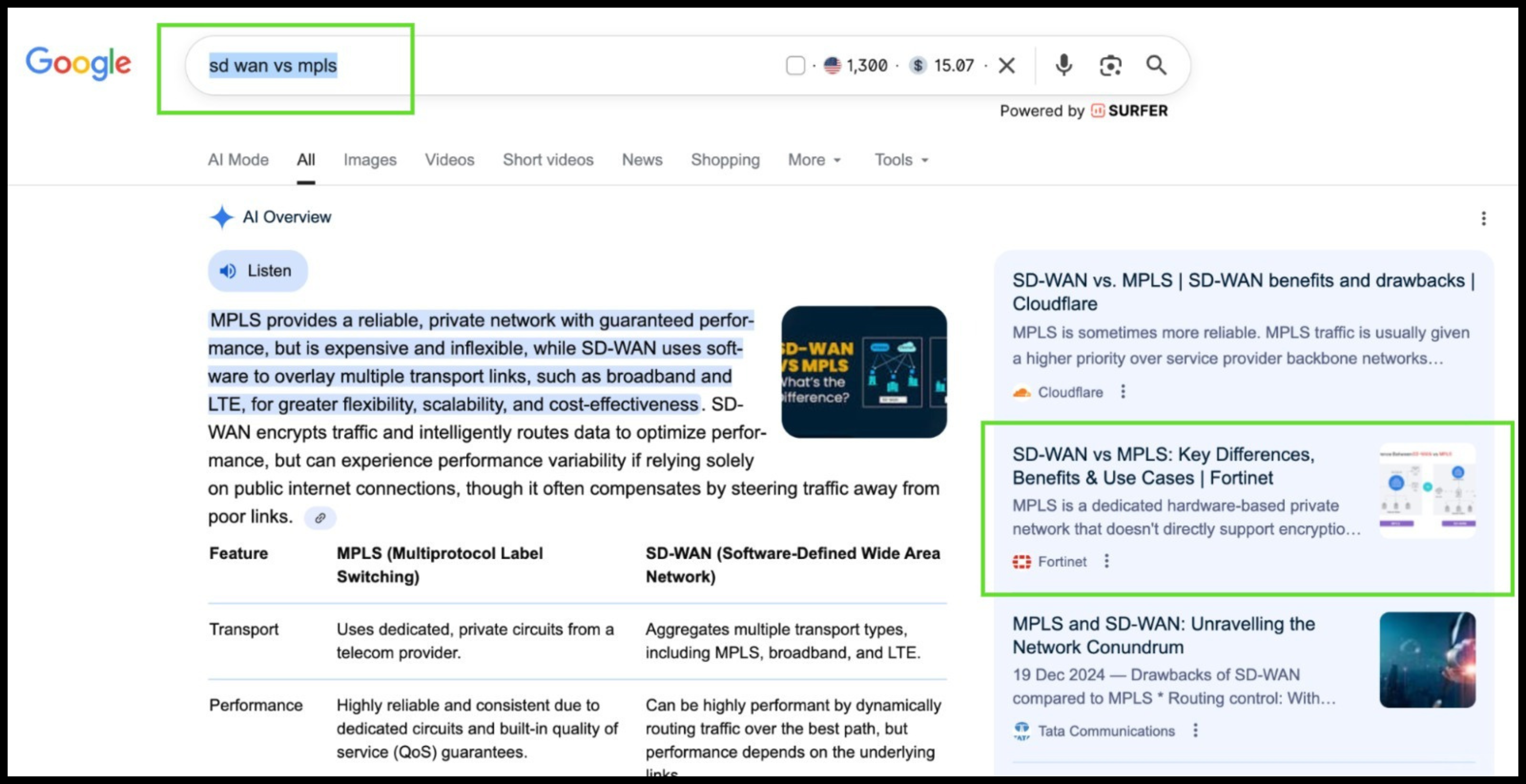
Task: Clear the search query with X icon
Action: coord(1007,65)
